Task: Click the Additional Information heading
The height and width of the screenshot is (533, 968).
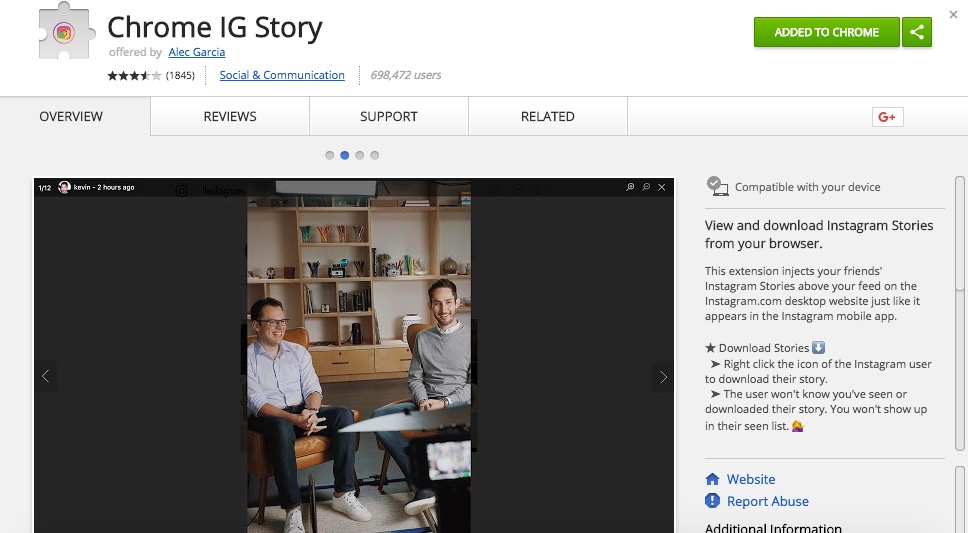Action: (773, 528)
